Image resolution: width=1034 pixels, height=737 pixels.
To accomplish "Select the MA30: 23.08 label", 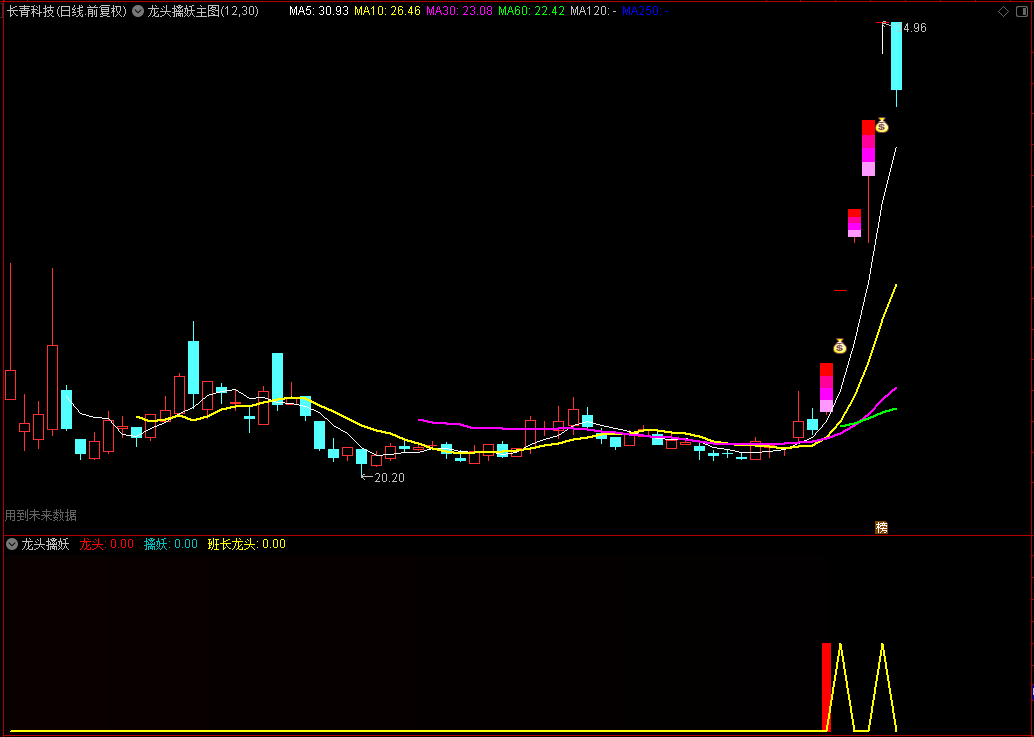I will click(x=459, y=11).
